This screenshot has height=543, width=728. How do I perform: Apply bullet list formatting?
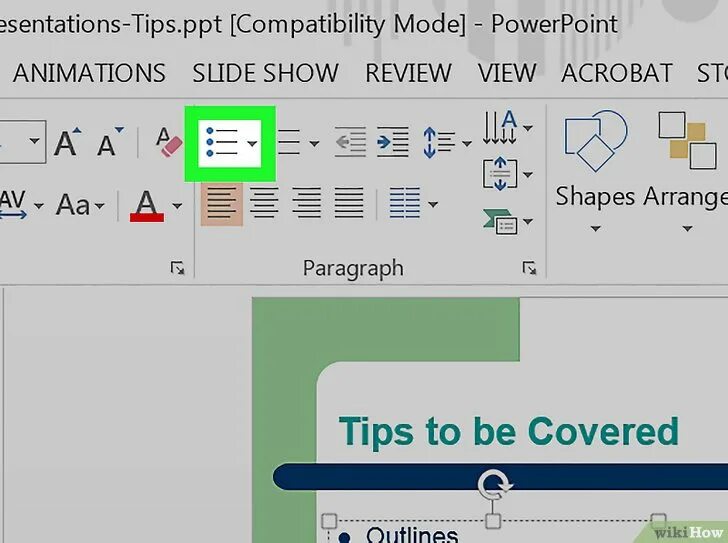(x=221, y=142)
